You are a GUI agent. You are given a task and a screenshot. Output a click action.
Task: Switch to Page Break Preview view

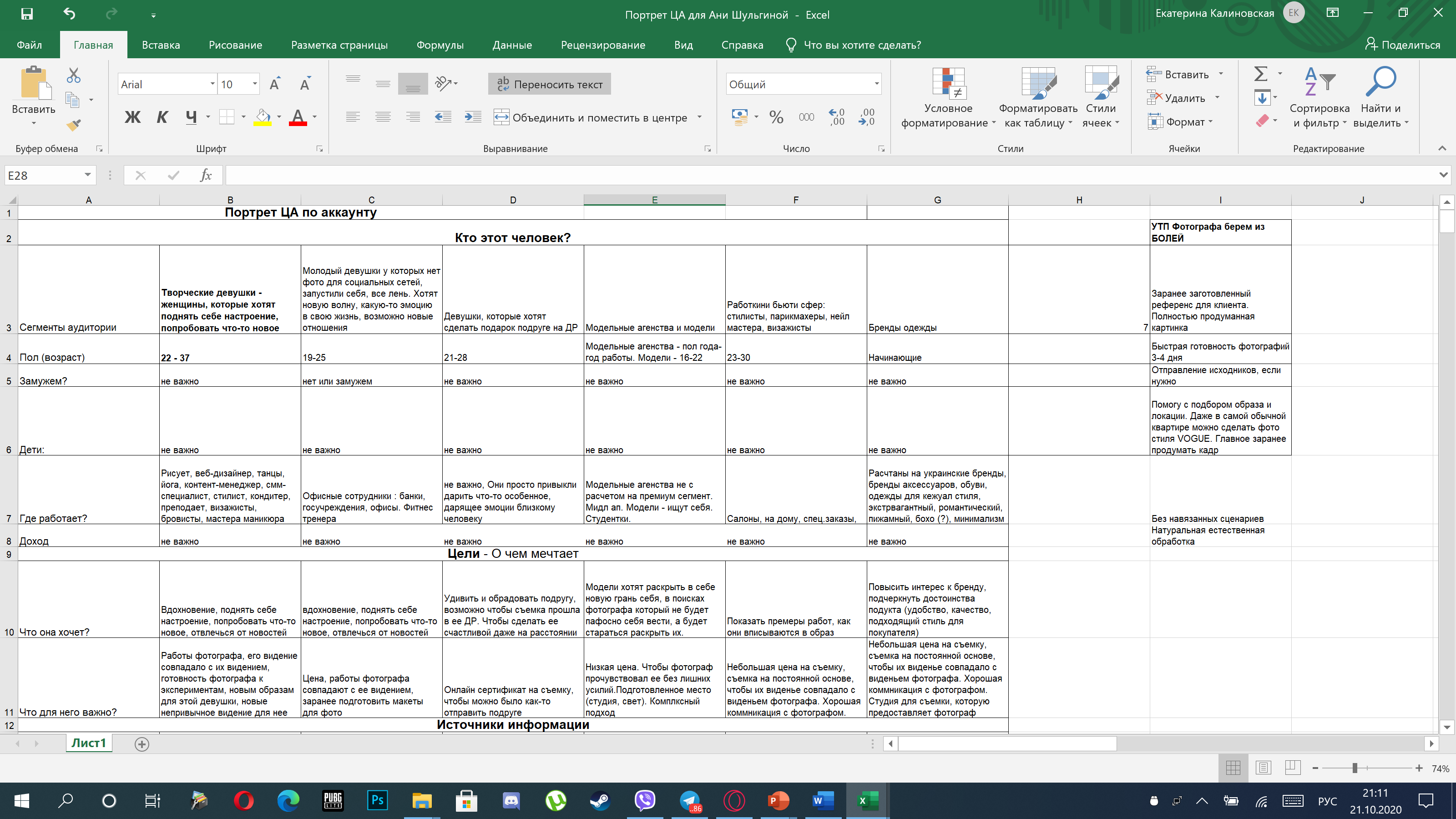click(1292, 768)
